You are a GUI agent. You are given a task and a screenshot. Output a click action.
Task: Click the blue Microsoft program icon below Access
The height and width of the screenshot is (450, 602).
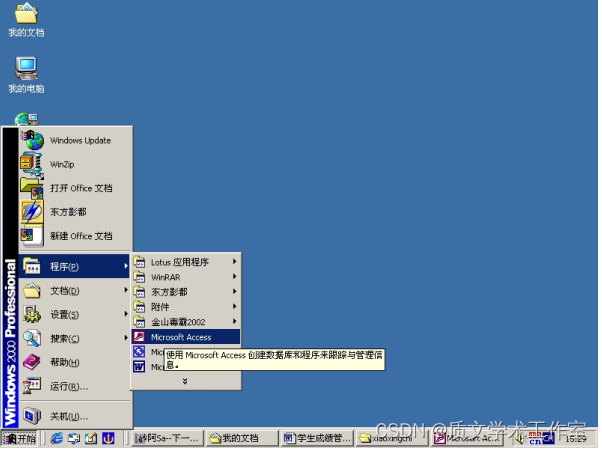139,352
